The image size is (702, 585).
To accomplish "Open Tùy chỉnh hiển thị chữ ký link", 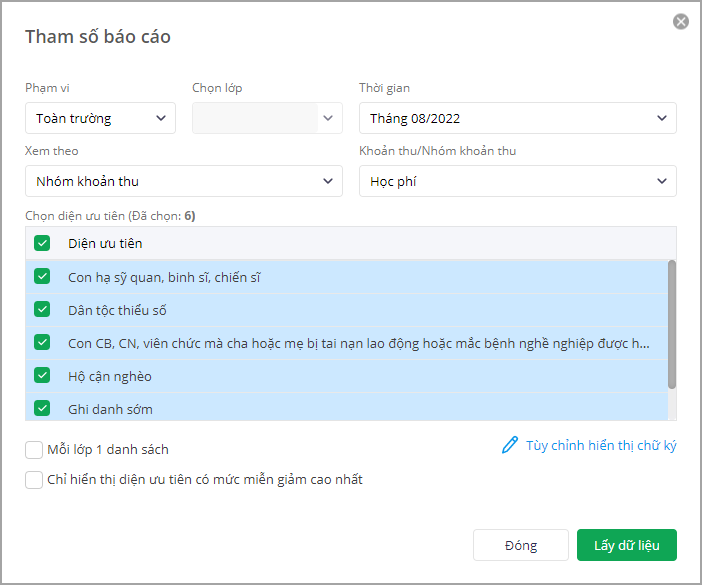I will tap(601, 445).
